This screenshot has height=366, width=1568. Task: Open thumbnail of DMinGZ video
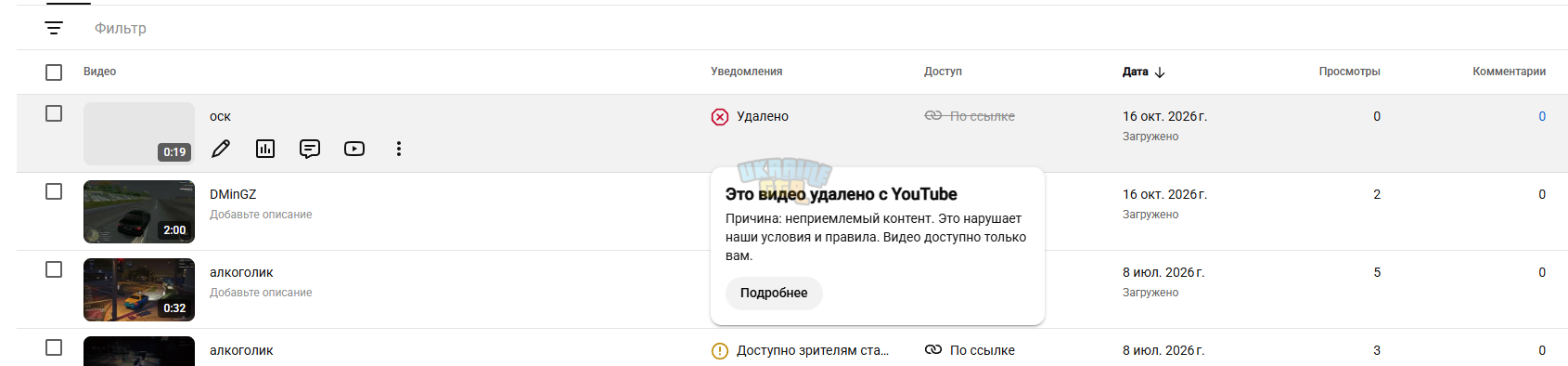click(139, 212)
